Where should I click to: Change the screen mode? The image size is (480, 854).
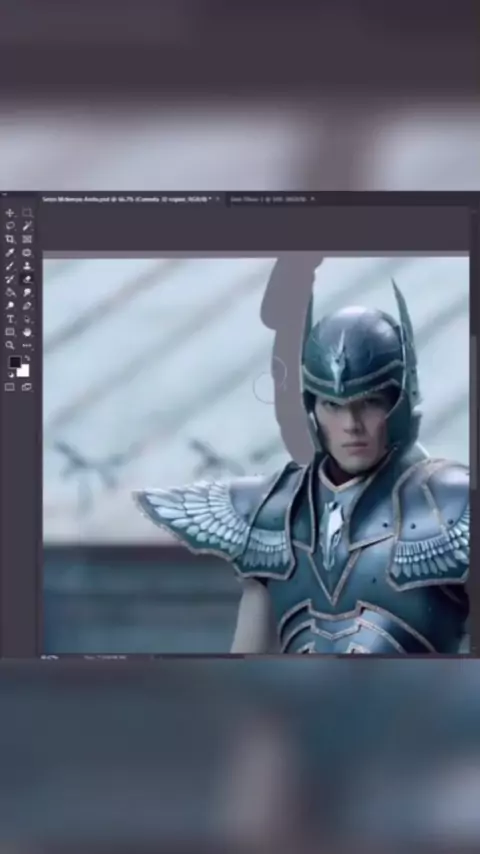coord(27,387)
